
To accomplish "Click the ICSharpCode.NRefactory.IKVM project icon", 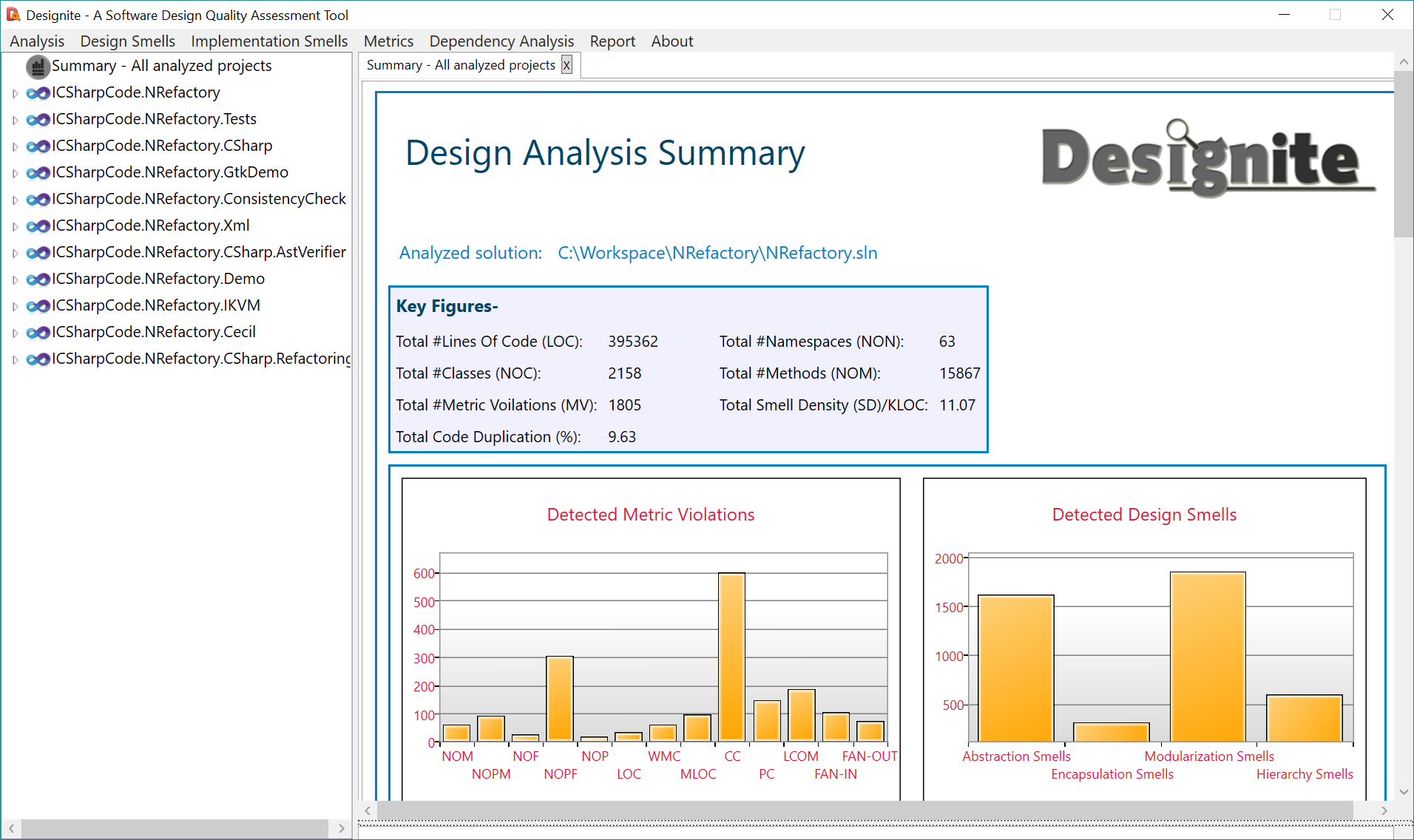I will point(38,306).
